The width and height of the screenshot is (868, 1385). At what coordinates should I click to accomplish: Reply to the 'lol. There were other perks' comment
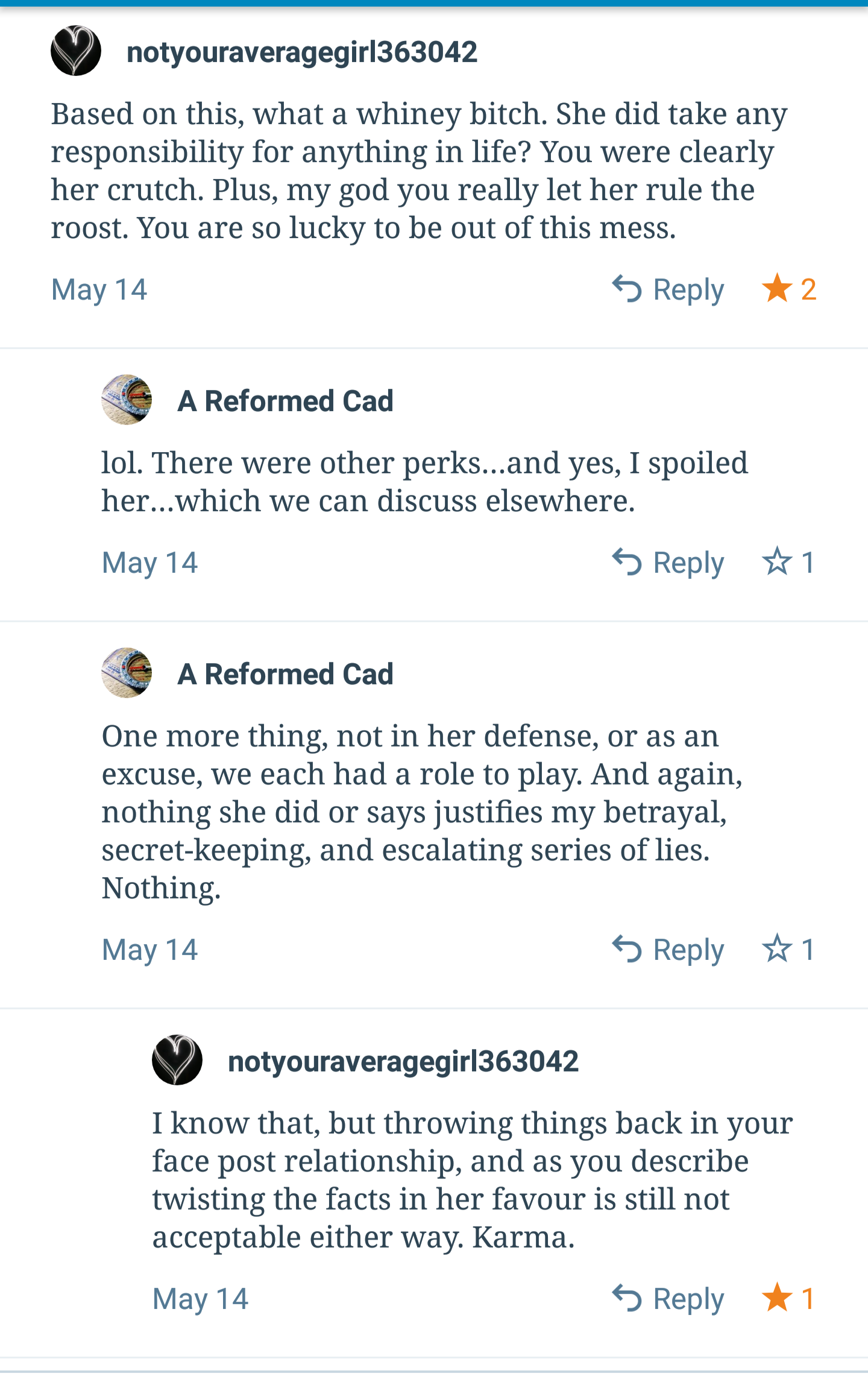688,563
